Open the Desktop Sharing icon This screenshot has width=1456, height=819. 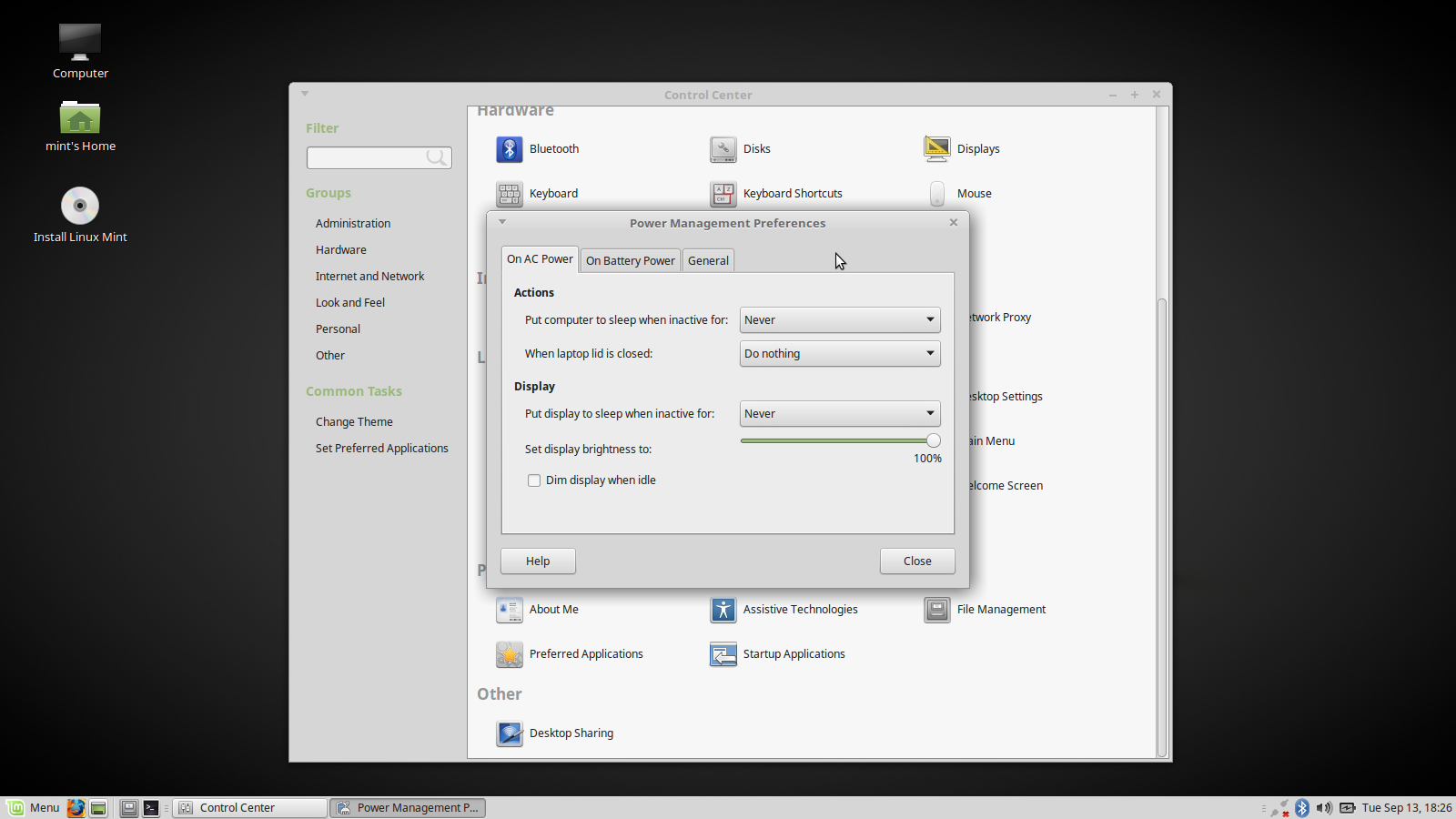(x=510, y=733)
